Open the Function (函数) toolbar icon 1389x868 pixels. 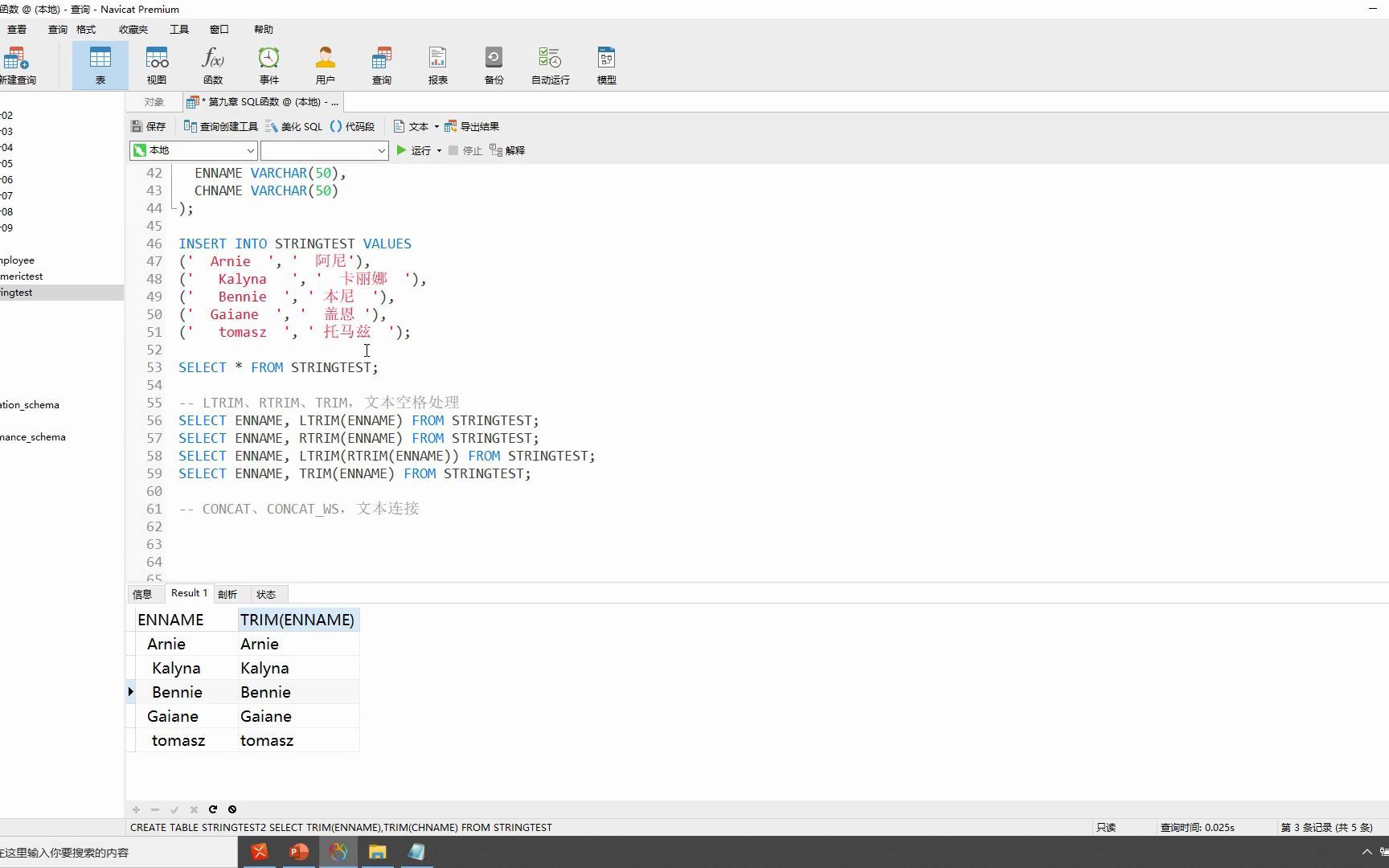pos(213,65)
